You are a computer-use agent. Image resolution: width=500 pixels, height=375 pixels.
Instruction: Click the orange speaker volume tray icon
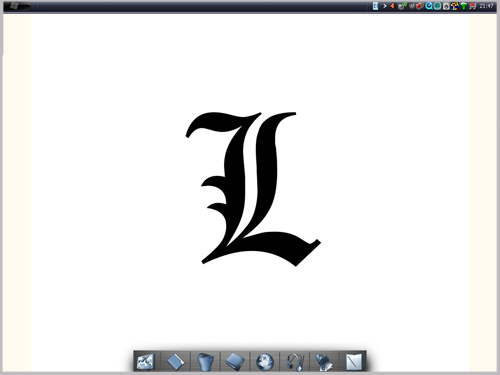(x=393, y=6)
